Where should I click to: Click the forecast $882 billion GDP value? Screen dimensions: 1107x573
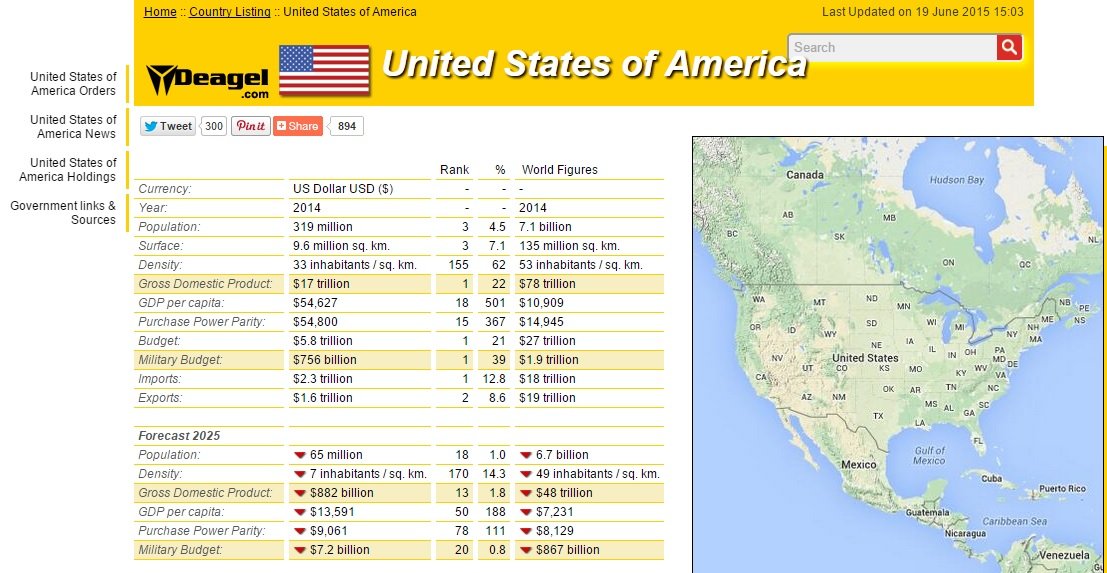coord(342,493)
